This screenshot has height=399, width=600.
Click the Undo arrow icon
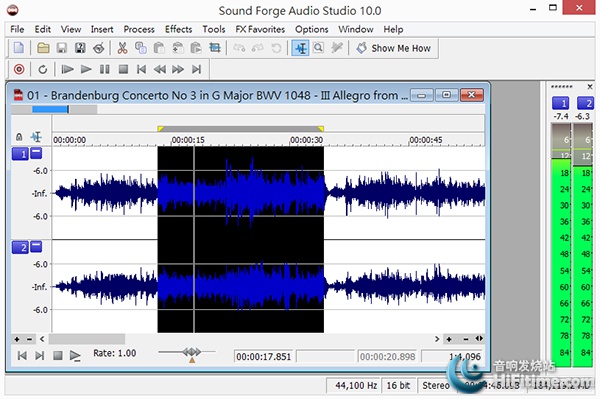pyautogui.click(x=240, y=48)
